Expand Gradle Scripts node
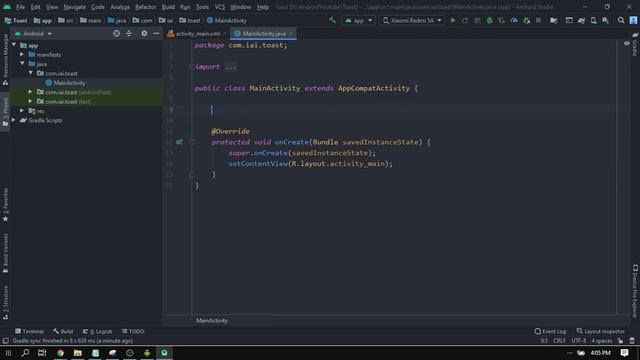Screen dimensions: 640x360 tap(14, 120)
